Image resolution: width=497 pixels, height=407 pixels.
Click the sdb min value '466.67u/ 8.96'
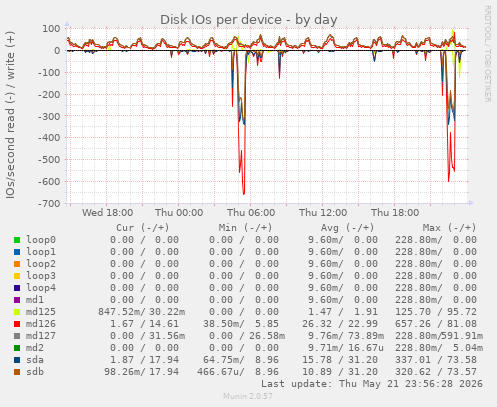tap(238, 372)
